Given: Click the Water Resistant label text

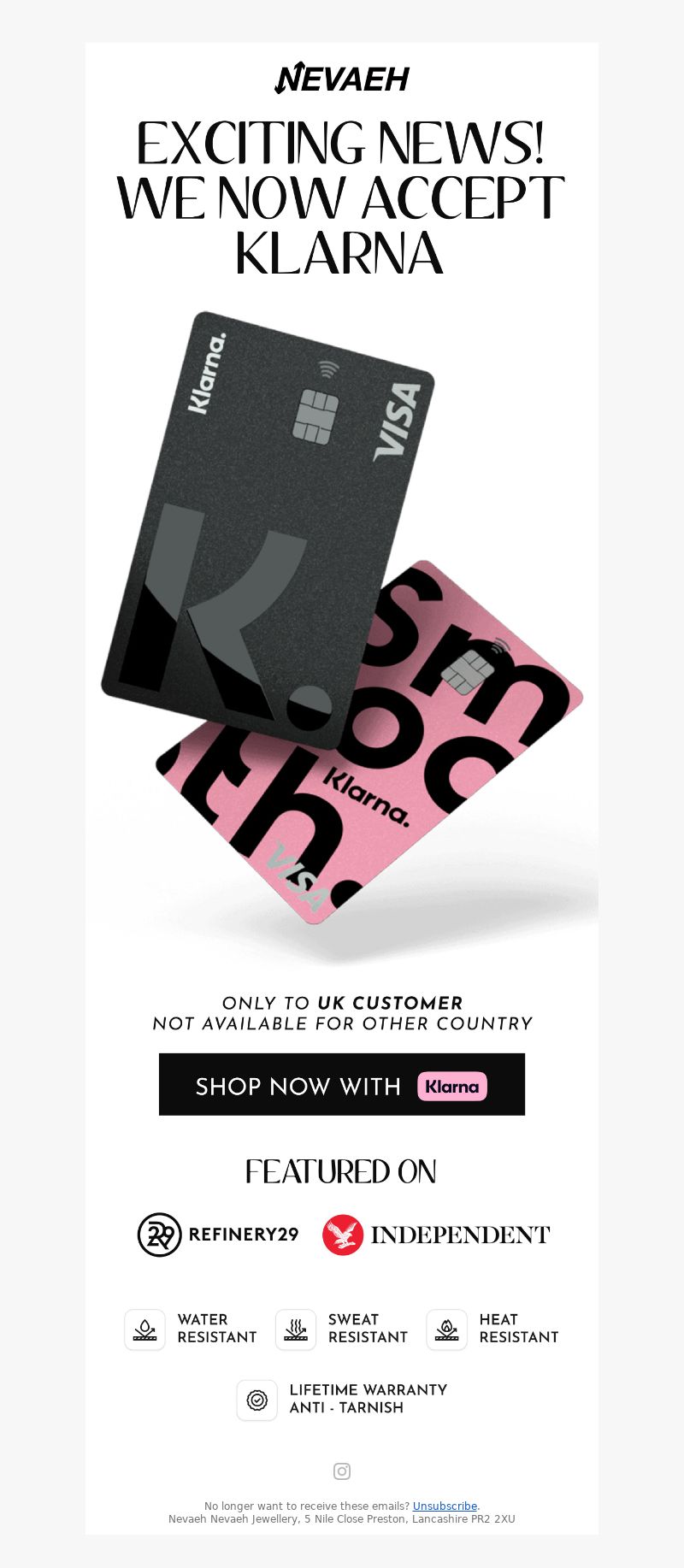Looking at the screenshot, I should [x=217, y=1329].
